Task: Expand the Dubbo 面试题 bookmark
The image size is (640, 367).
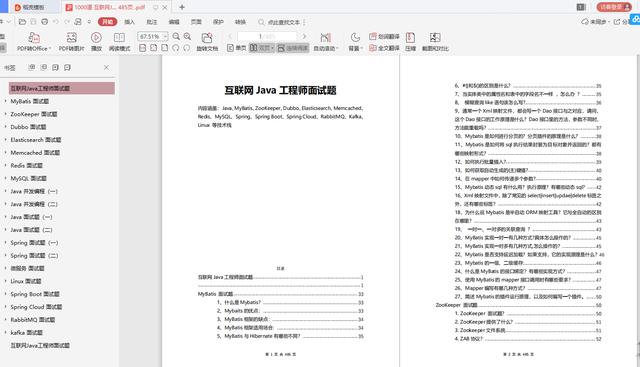Action: pos(5,127)
